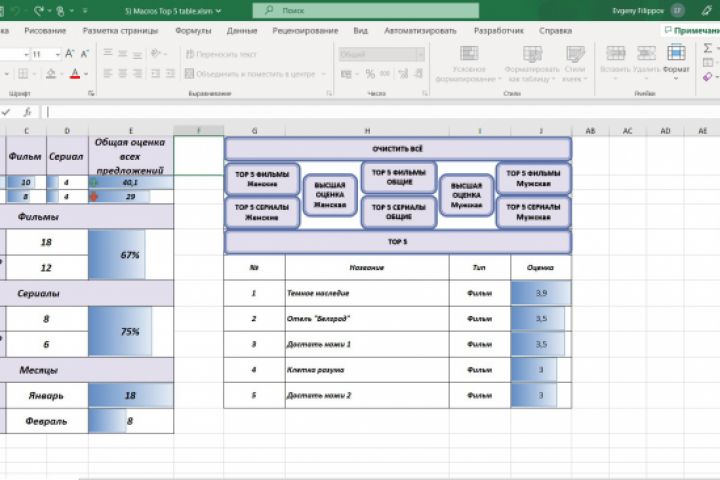Apply comma style number format

click(x=385, y=73)
